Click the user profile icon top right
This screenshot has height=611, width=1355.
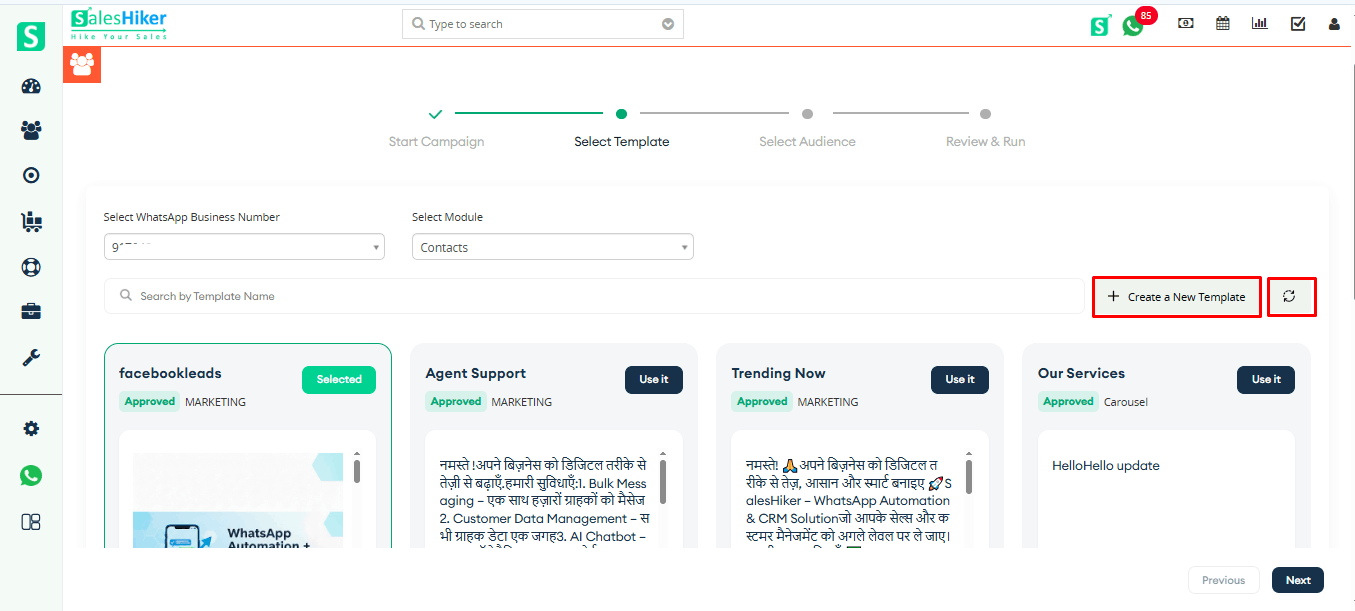1334,23
